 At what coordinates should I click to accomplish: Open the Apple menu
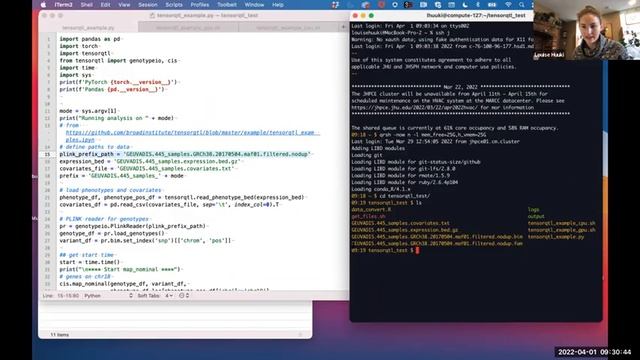pos(43,5)
